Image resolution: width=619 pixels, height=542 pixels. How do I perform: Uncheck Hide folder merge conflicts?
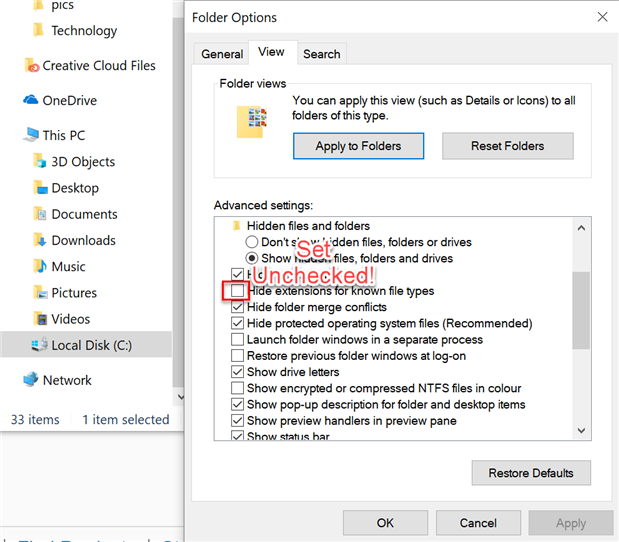237,307
